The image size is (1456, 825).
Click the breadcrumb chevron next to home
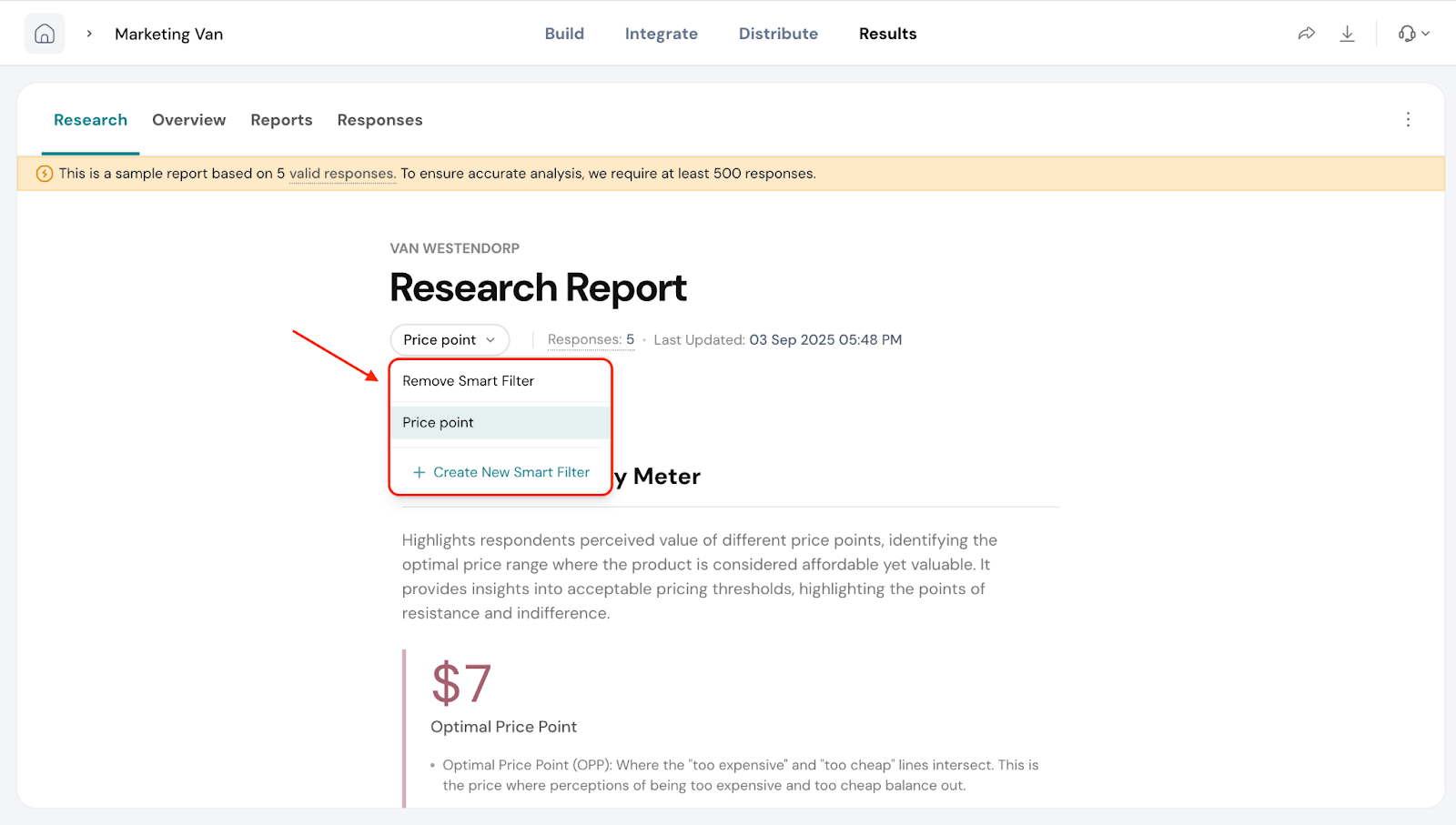click(89, 34)
